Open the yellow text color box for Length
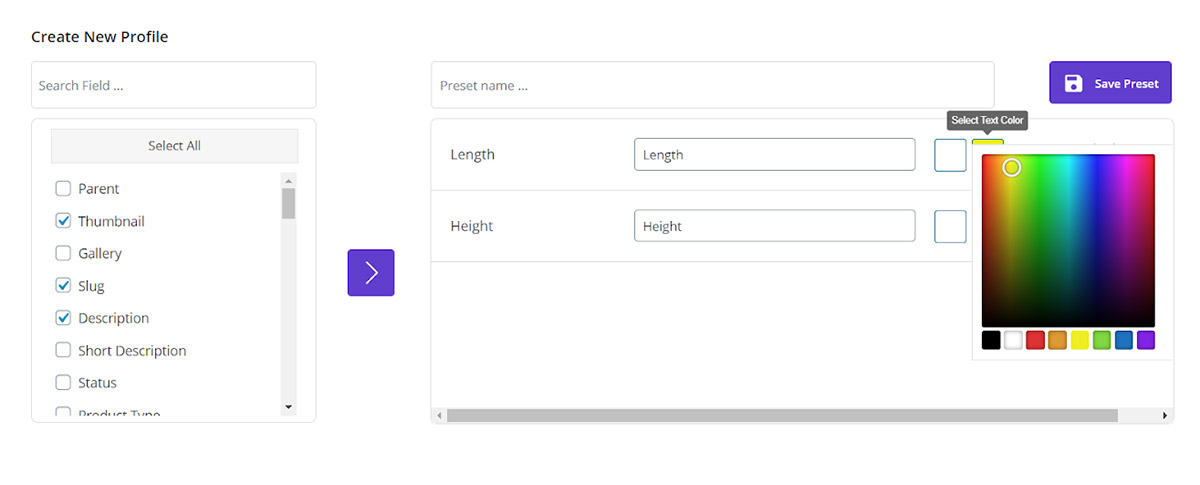This screenshot has width=1200, height=485. pos(988,146)
